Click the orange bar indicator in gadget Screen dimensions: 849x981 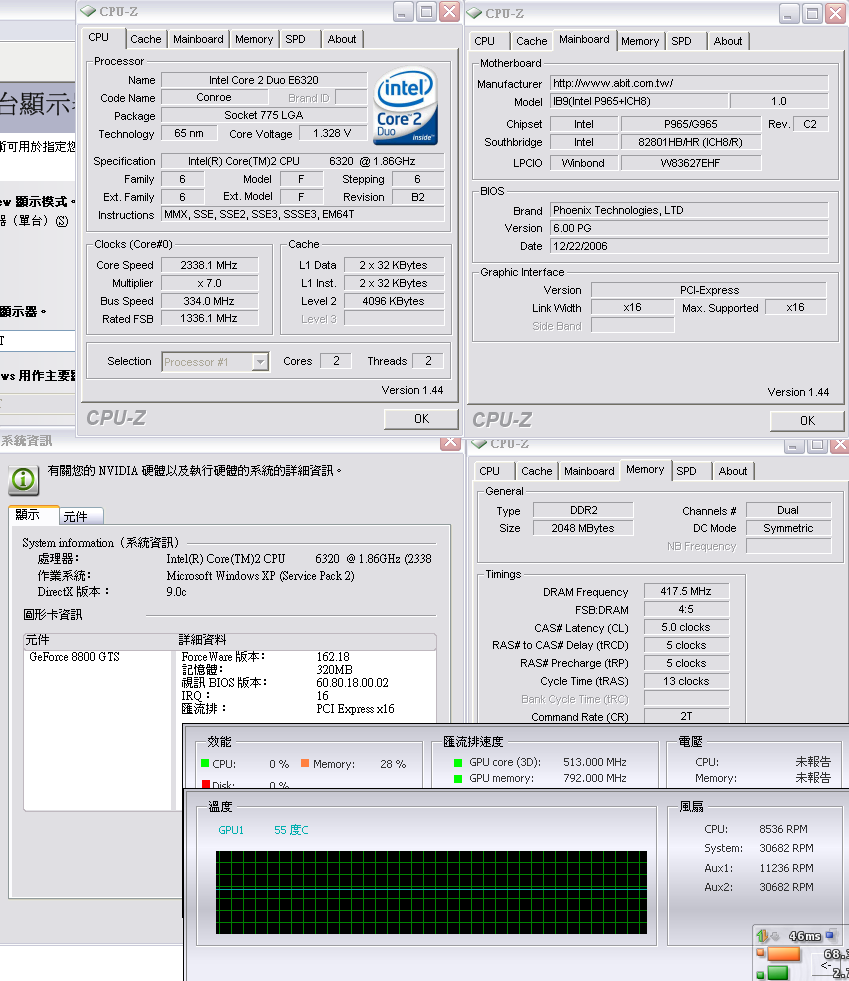click(783, 955)
